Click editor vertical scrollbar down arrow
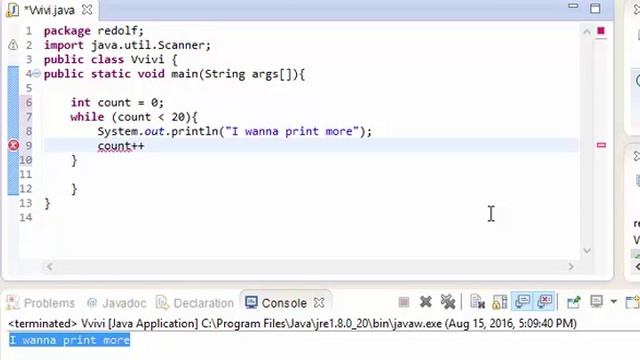Viewport: 640px width, 360px height. [587, 251]
